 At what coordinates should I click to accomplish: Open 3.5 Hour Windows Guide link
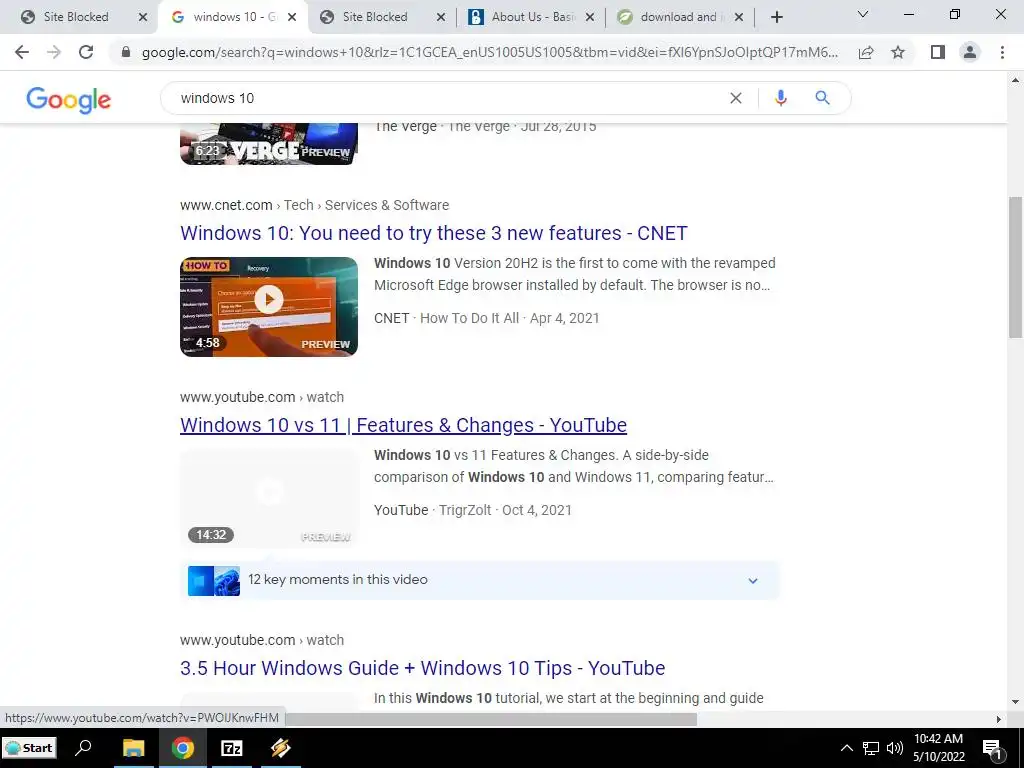423,668
